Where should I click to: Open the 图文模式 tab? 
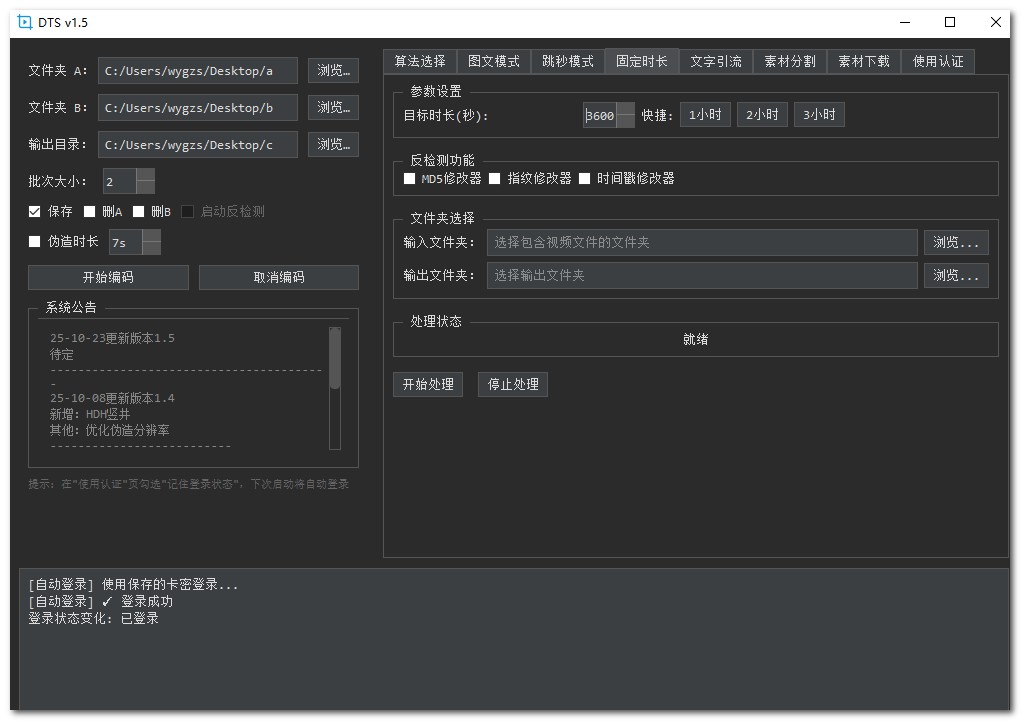point(496,61)
